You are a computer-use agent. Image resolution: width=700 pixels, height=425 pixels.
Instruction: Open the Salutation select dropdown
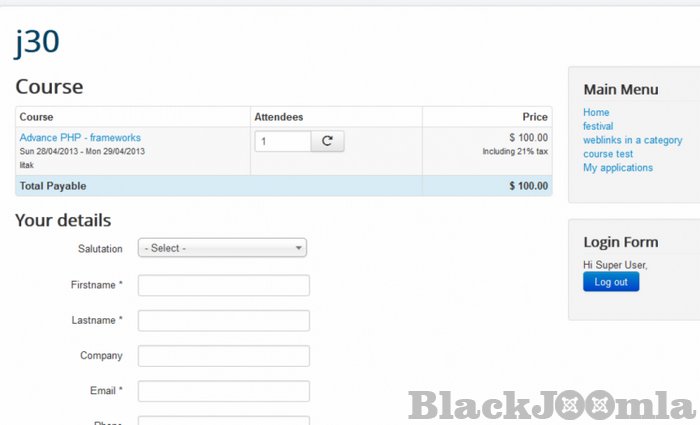tap(222, 248)
